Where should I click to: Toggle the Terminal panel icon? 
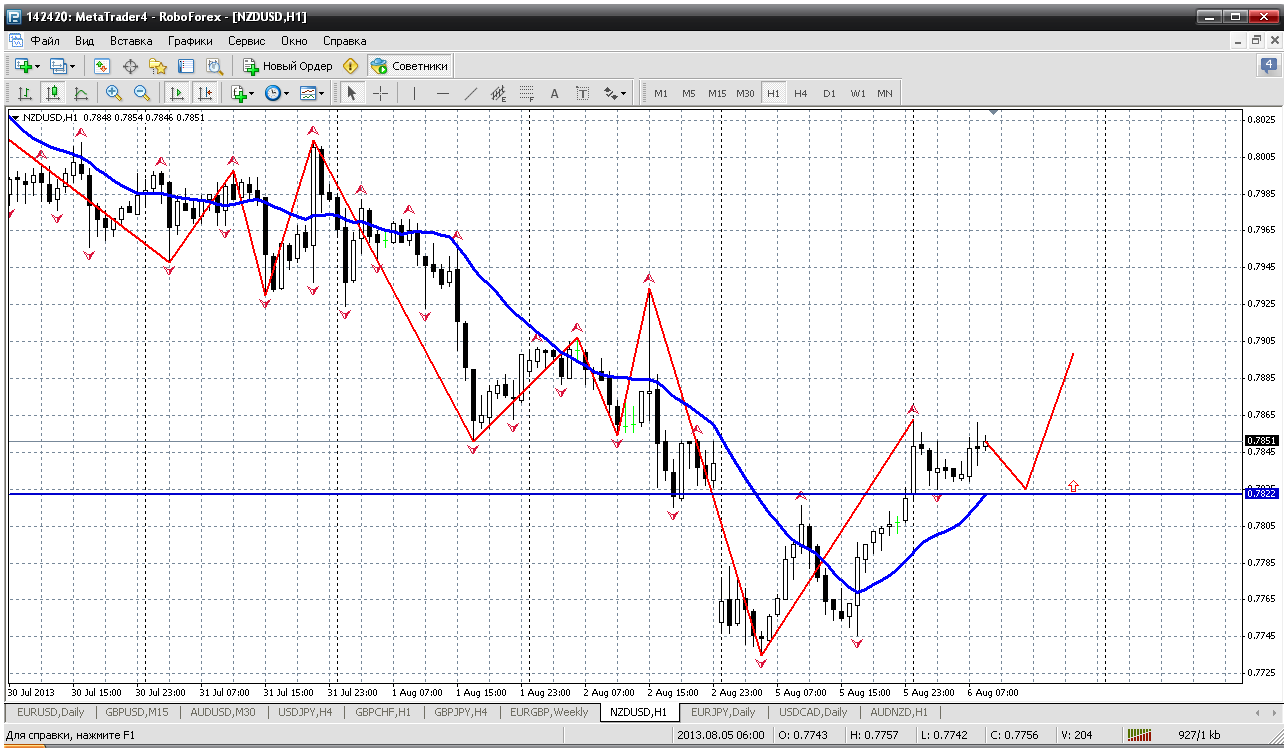[186, 66]
